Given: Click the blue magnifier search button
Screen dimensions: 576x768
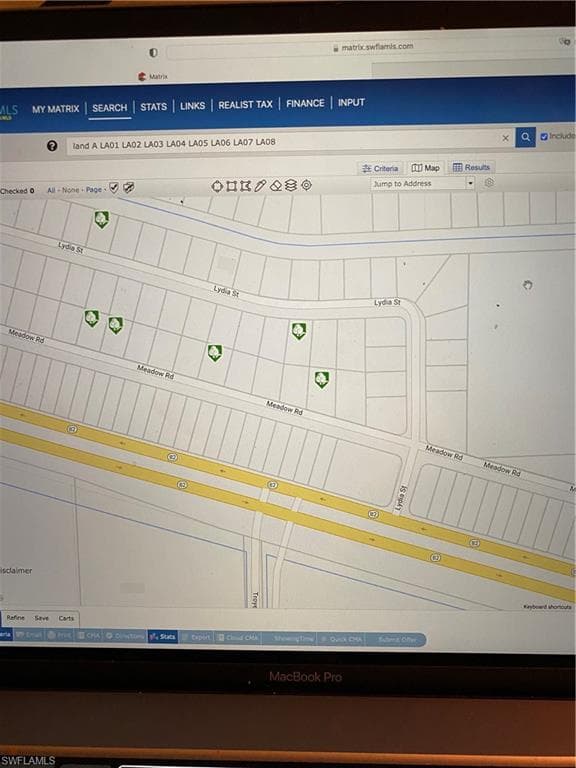Looking at the screenshot, I should (x=525, y=138).
